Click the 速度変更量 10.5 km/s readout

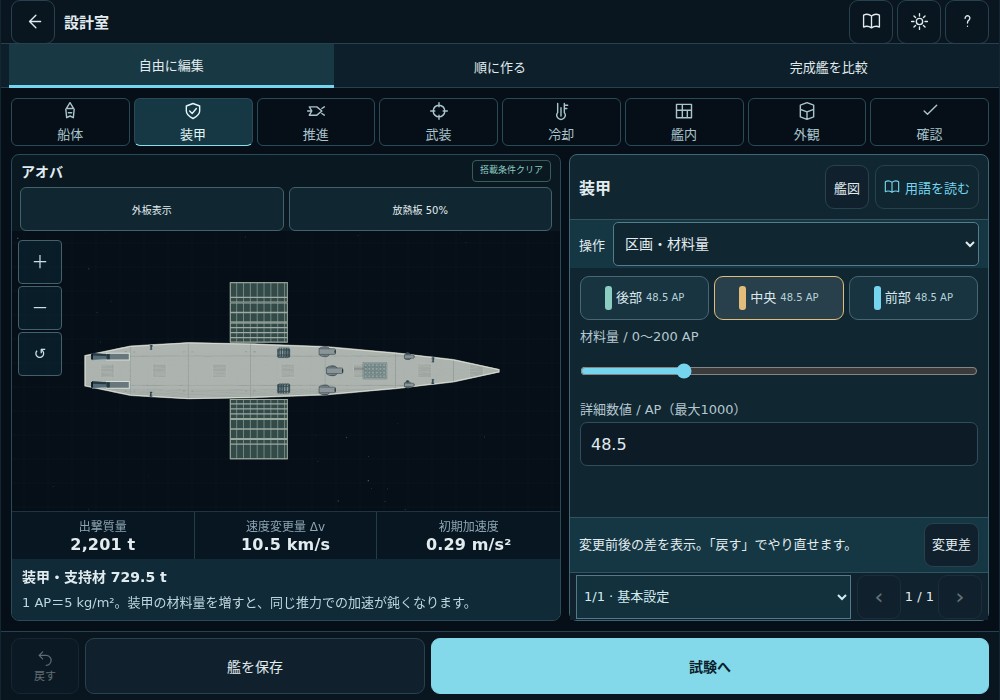click(285, 536)
